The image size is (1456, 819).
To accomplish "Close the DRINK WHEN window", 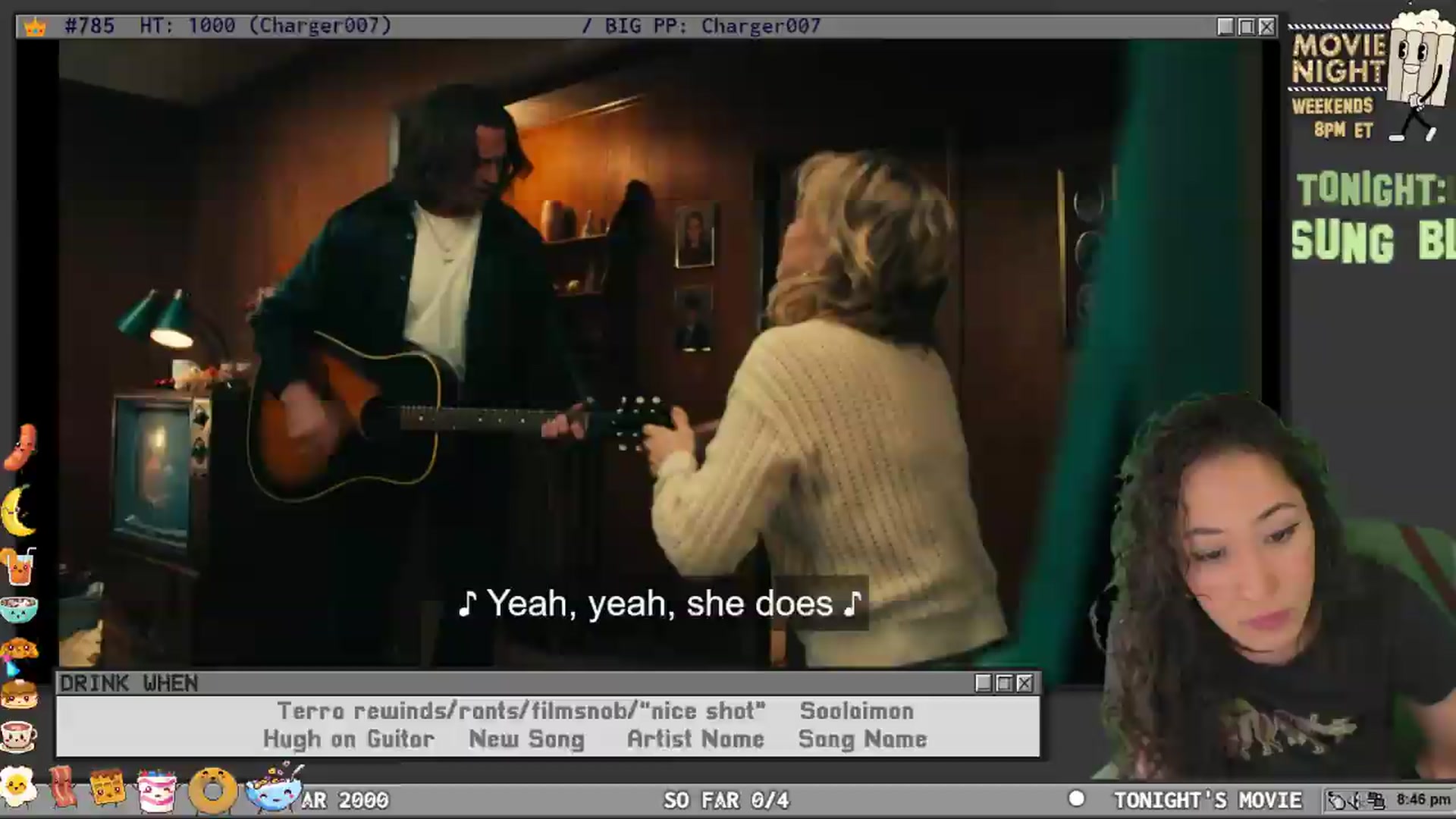I will click(x=1025, y=683).
